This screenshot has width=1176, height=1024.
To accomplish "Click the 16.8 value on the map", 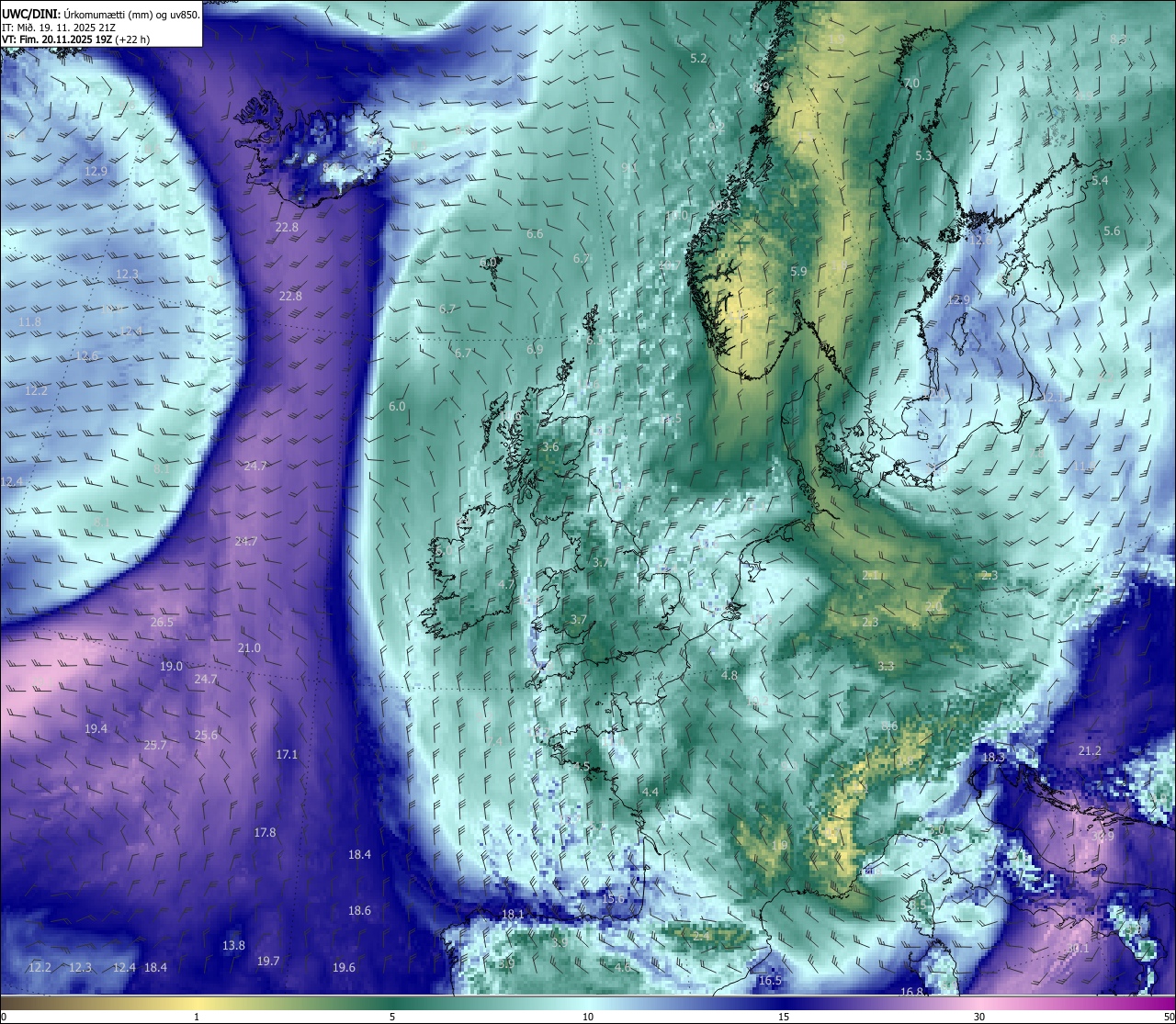I will tap(911, 992).
